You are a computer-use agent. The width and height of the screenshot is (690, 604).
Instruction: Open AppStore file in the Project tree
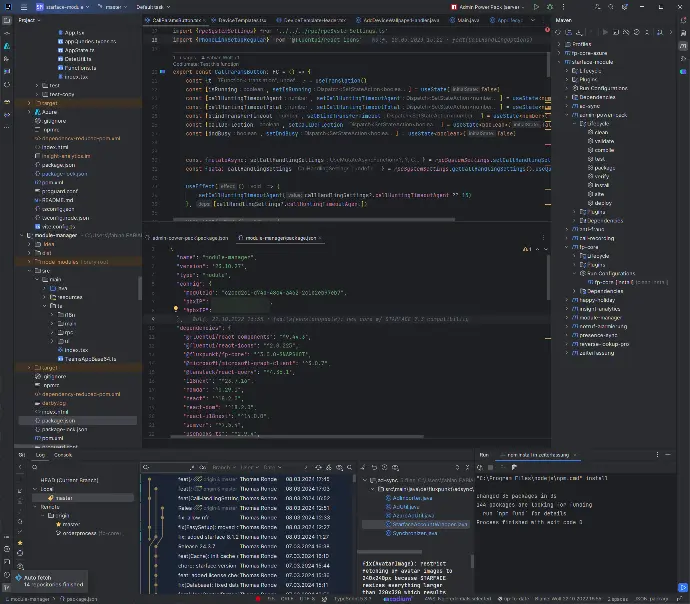point(76,50)
